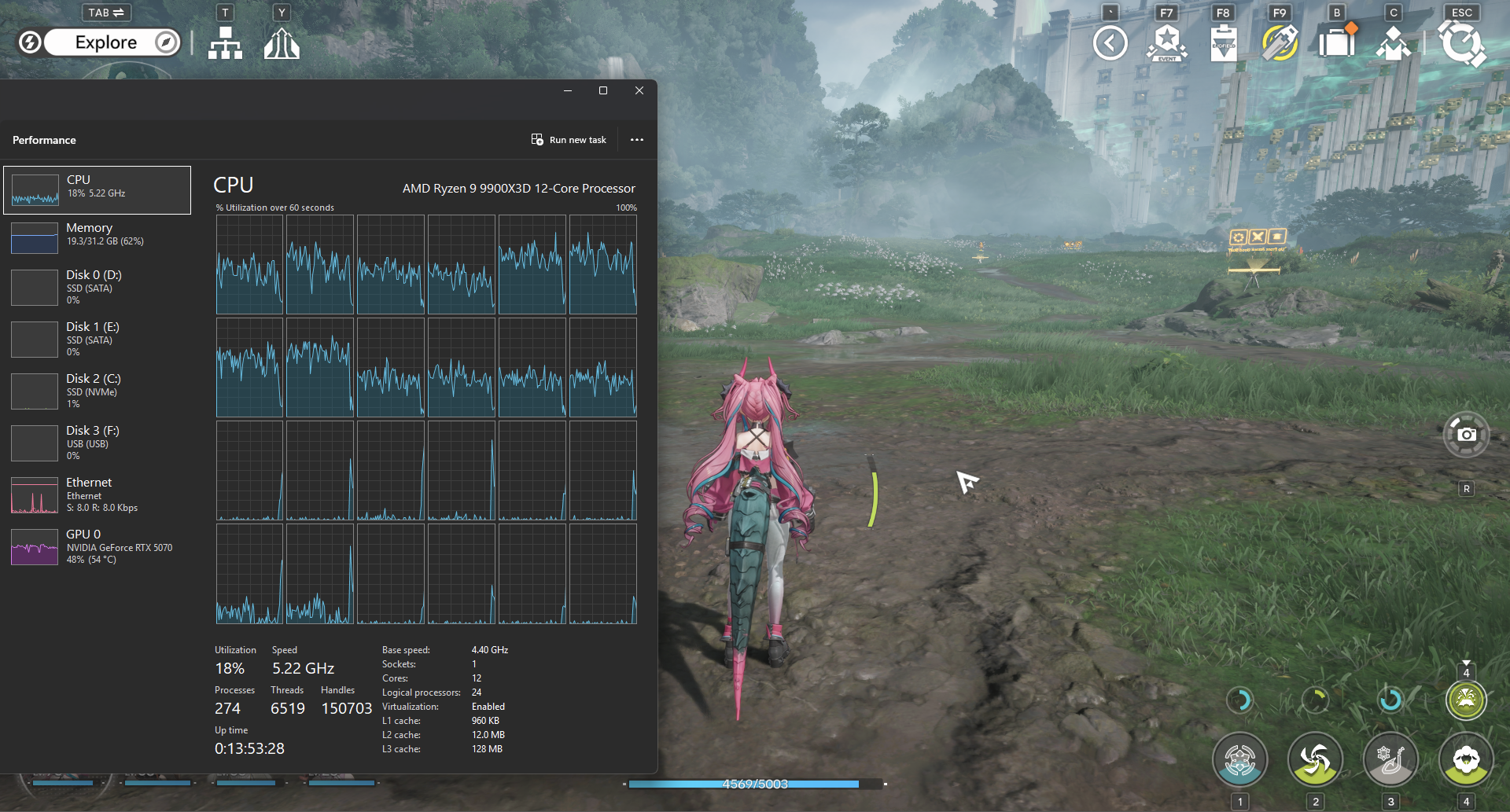The image size is (1510, 812).
Task: Click the compass icon on the Explore pill
Action: pos(166,42)
